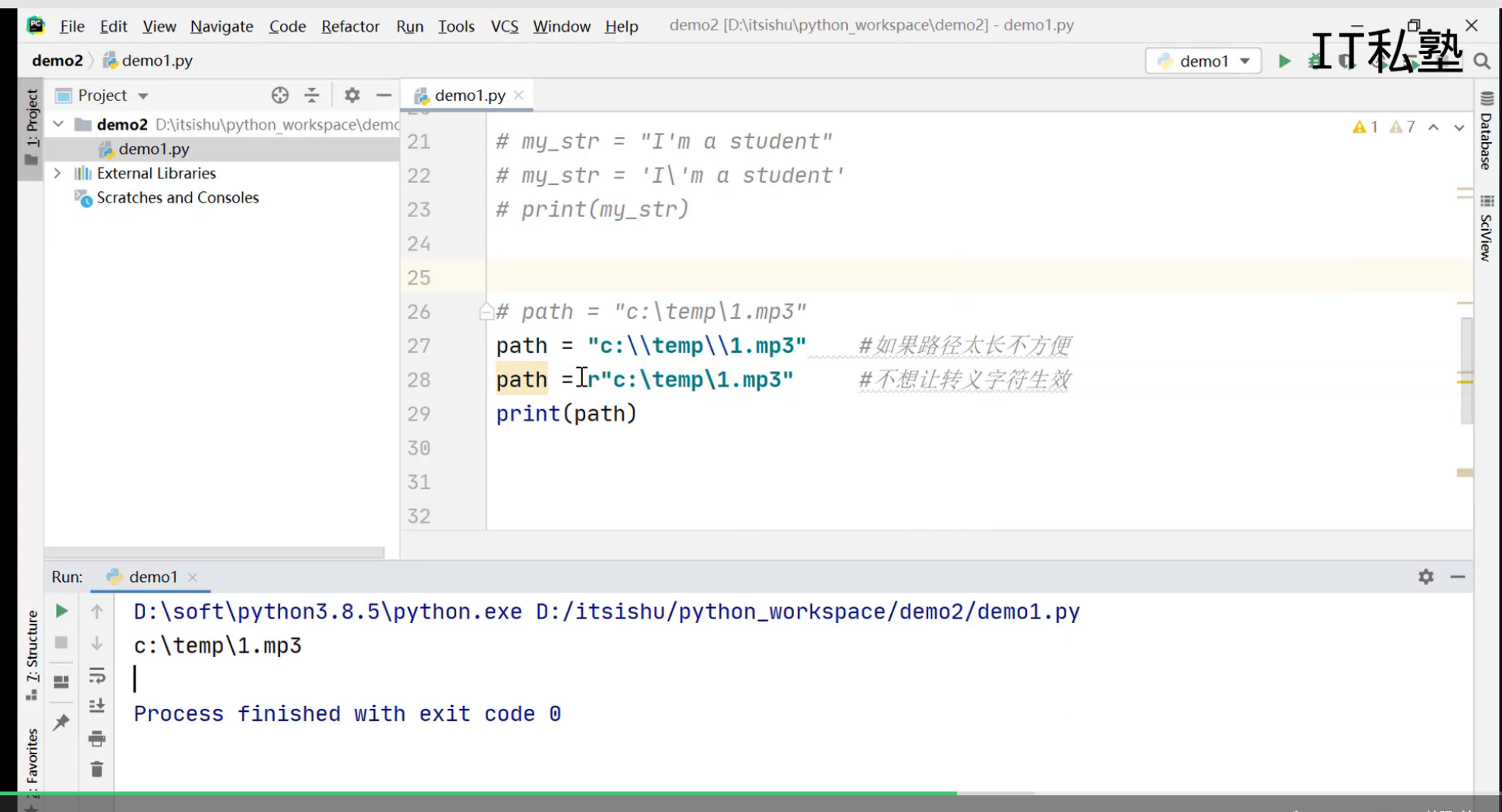Click line number 25 in the gutter

tap(418, 278)
